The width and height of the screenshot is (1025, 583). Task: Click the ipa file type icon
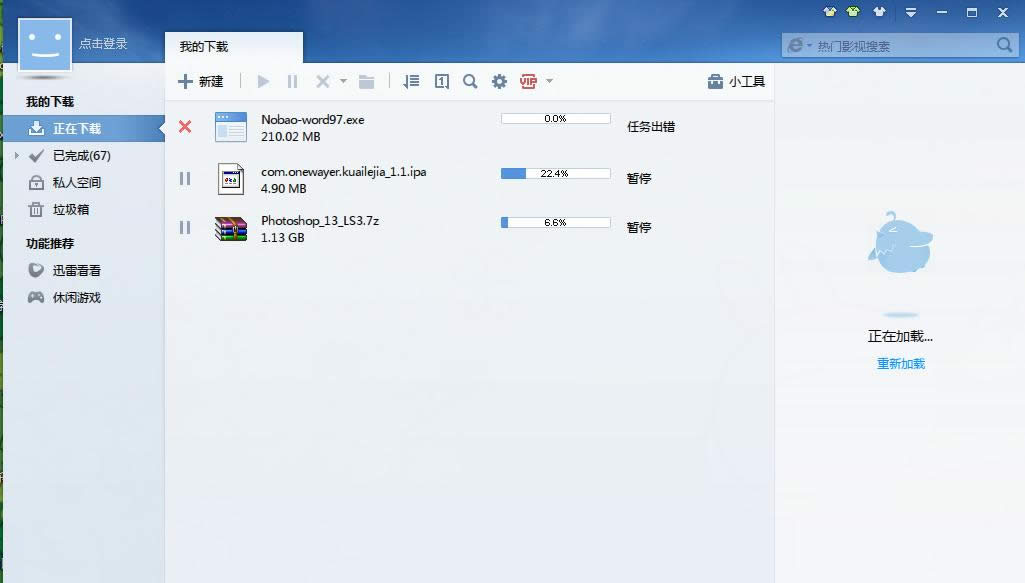click(x=231, y=178)
